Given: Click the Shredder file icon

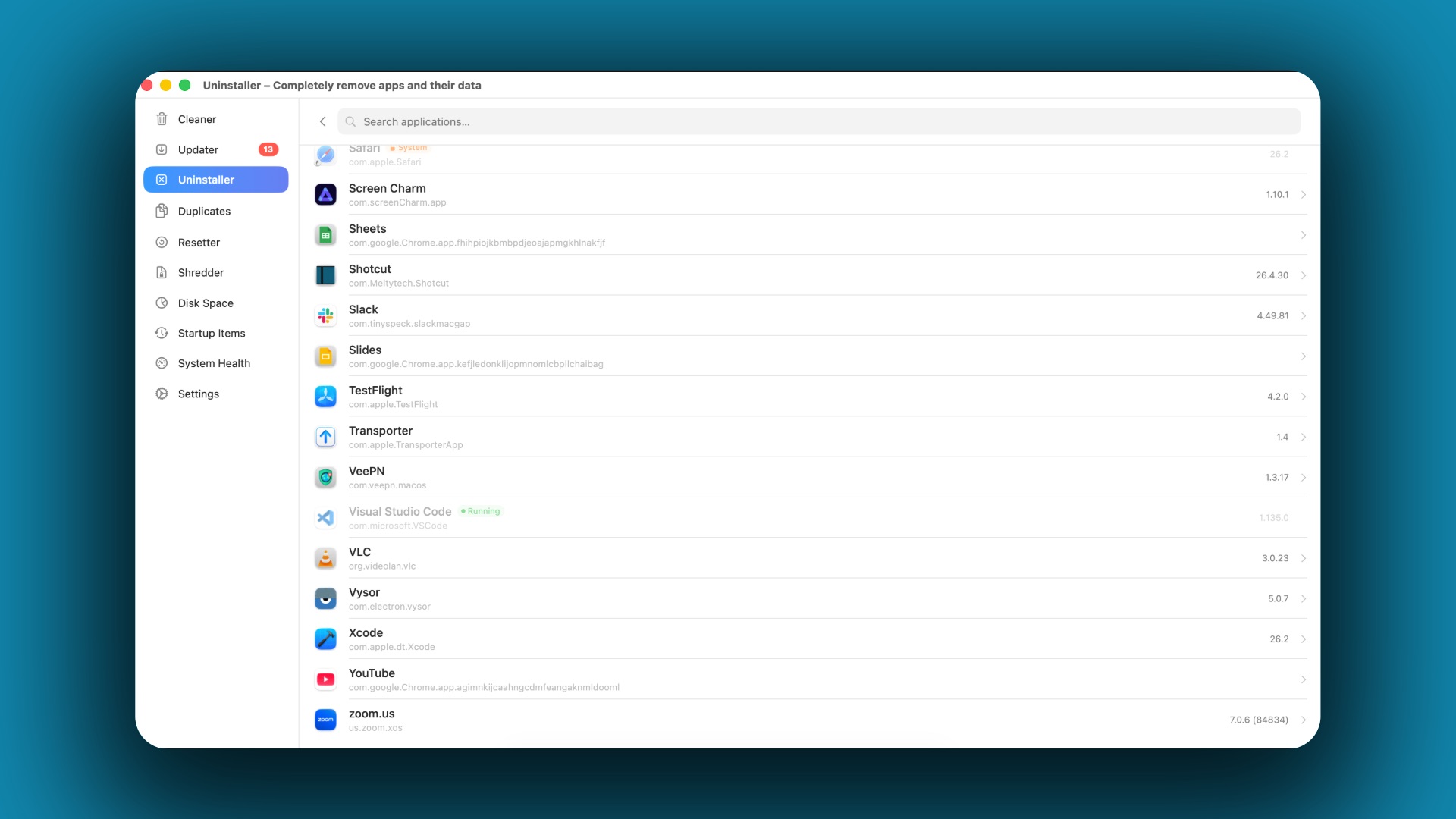Looking at the screenshot, I should tap(162, 272).
